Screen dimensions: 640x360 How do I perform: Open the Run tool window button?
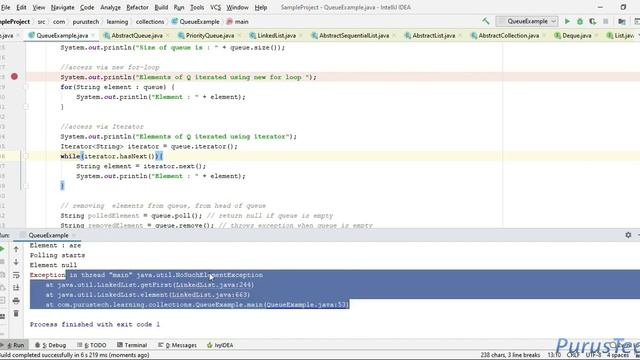click(13, 345)
